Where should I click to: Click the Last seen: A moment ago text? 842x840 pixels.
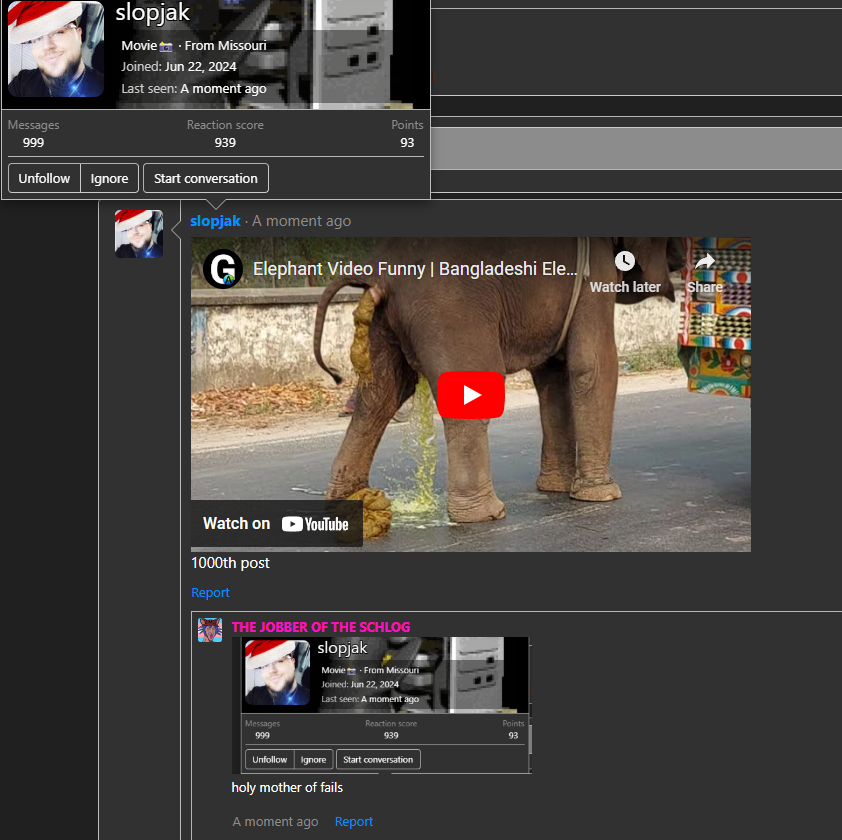coord(194,89)
